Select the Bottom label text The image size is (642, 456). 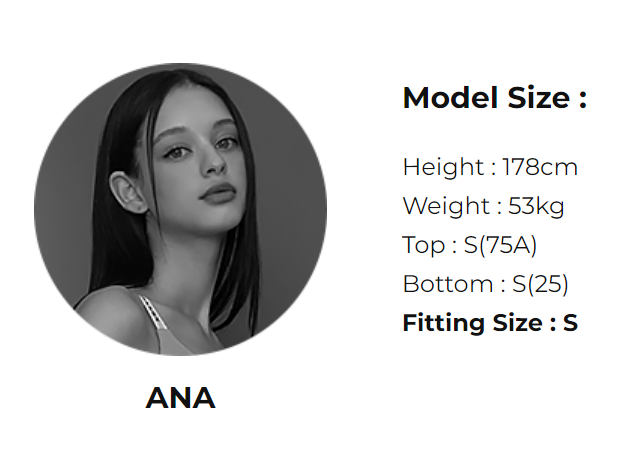448,284
